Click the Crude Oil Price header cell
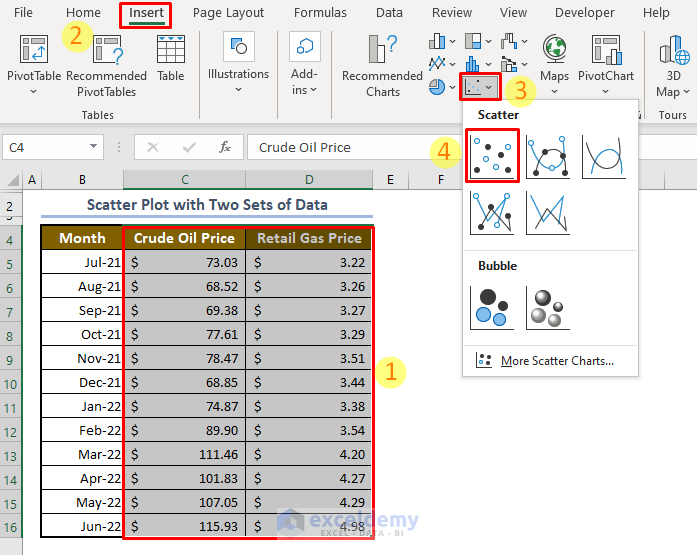Image resolution: width=697 pixels, height=555 pixels. (184, 238)
